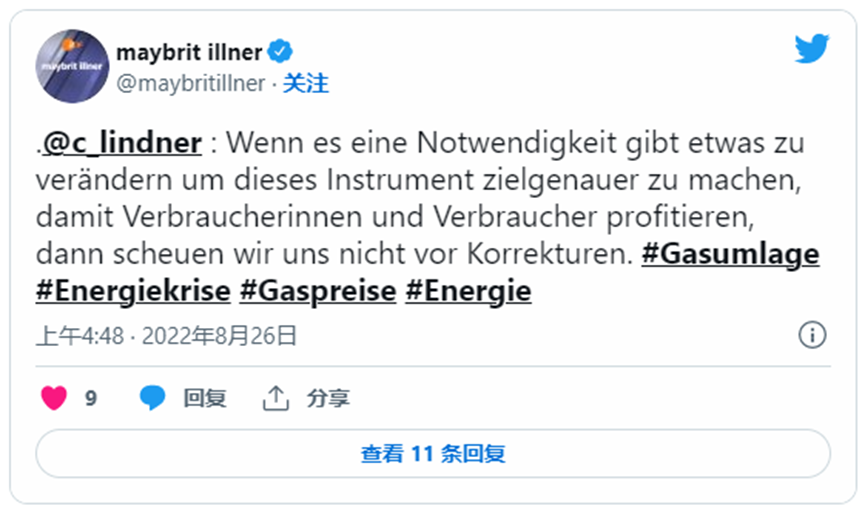
Task: Follow the account via 关注 link
Action: [x=306, y=84]
